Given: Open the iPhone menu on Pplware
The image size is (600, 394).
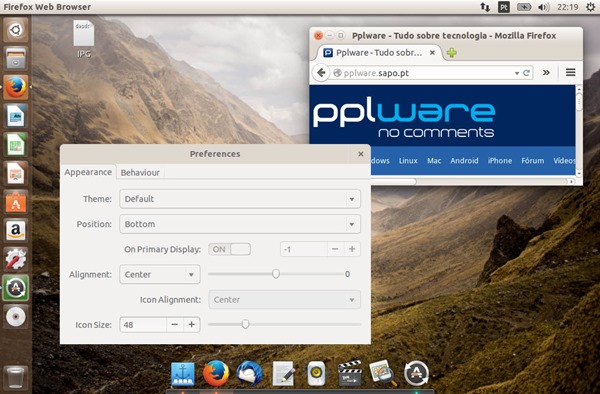Looking at the screenshot, I should coord(500,161).
